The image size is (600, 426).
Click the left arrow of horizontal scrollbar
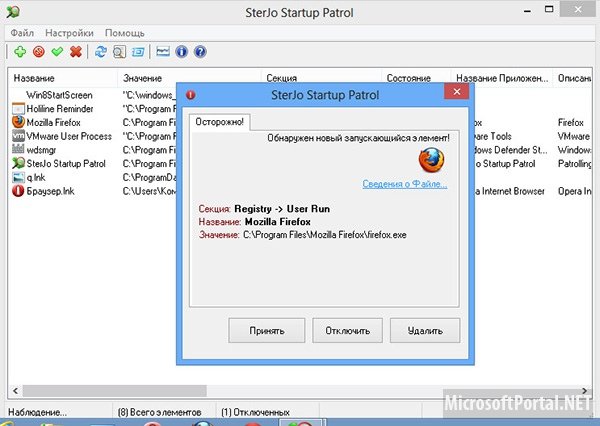15,391
